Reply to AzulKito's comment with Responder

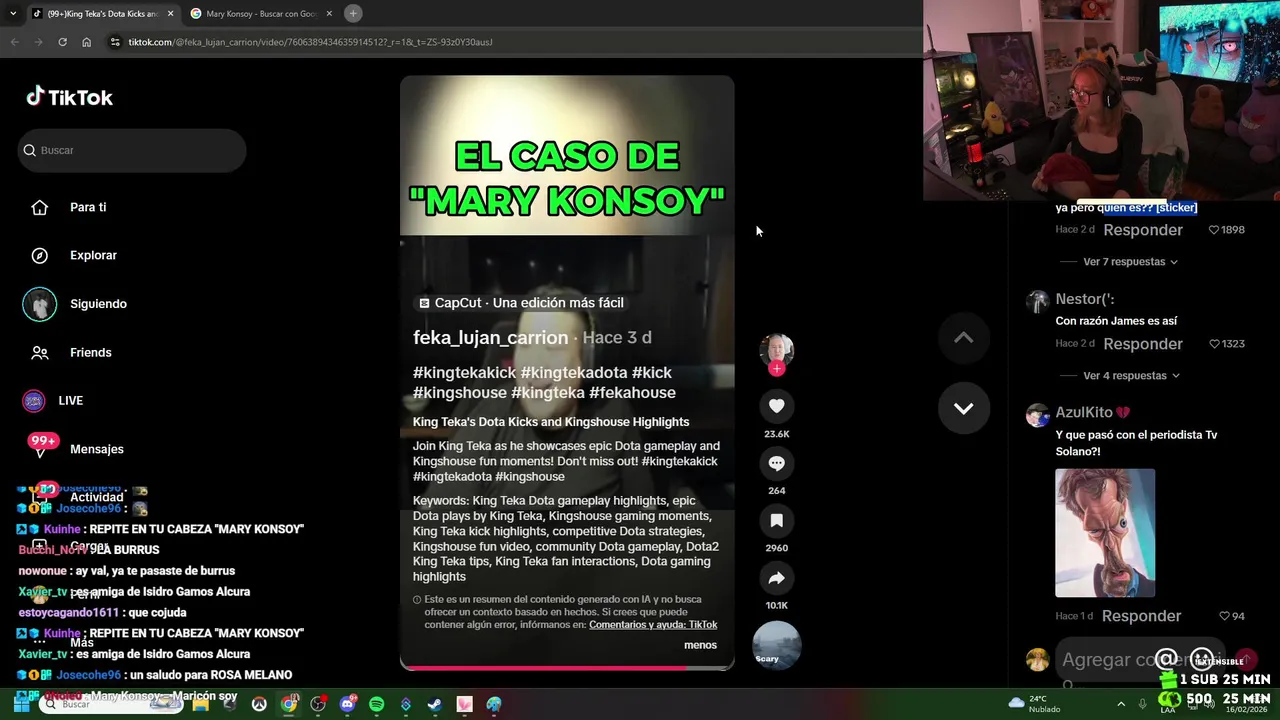coord(1141,616)
